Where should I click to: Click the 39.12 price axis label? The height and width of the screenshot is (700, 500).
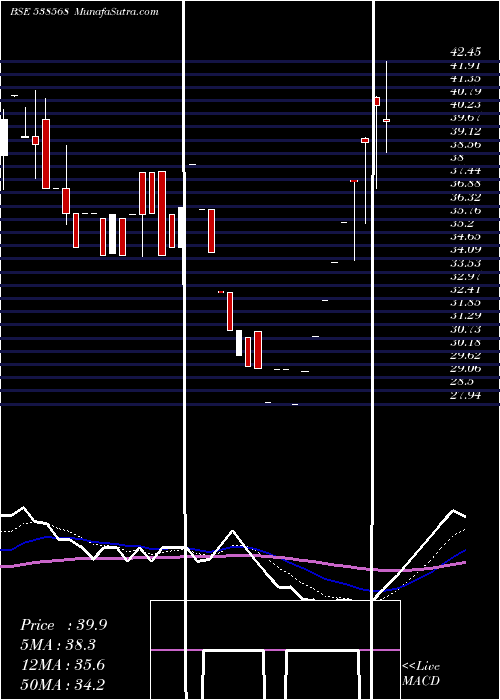coord(466,131)
